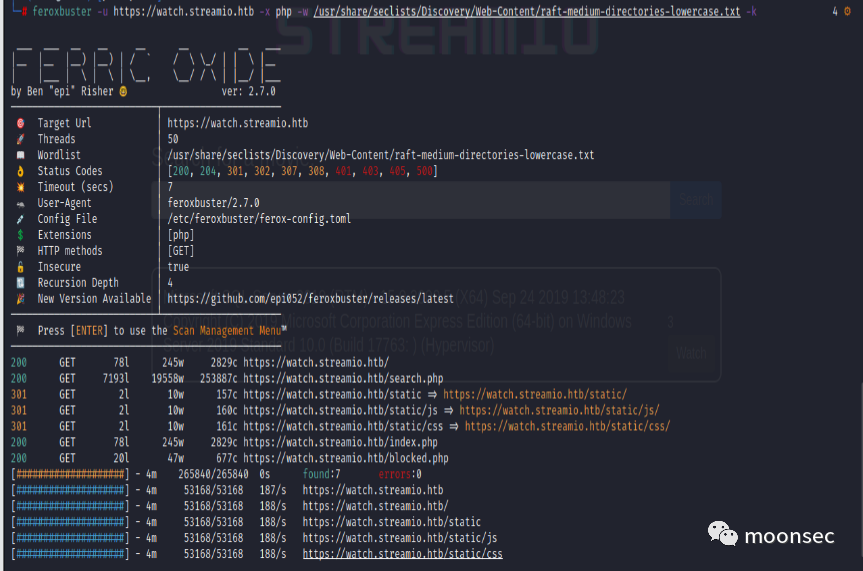Click the orange gear icon at top right
This screenshot has height=571, width=863.
[x=847, y=11]
